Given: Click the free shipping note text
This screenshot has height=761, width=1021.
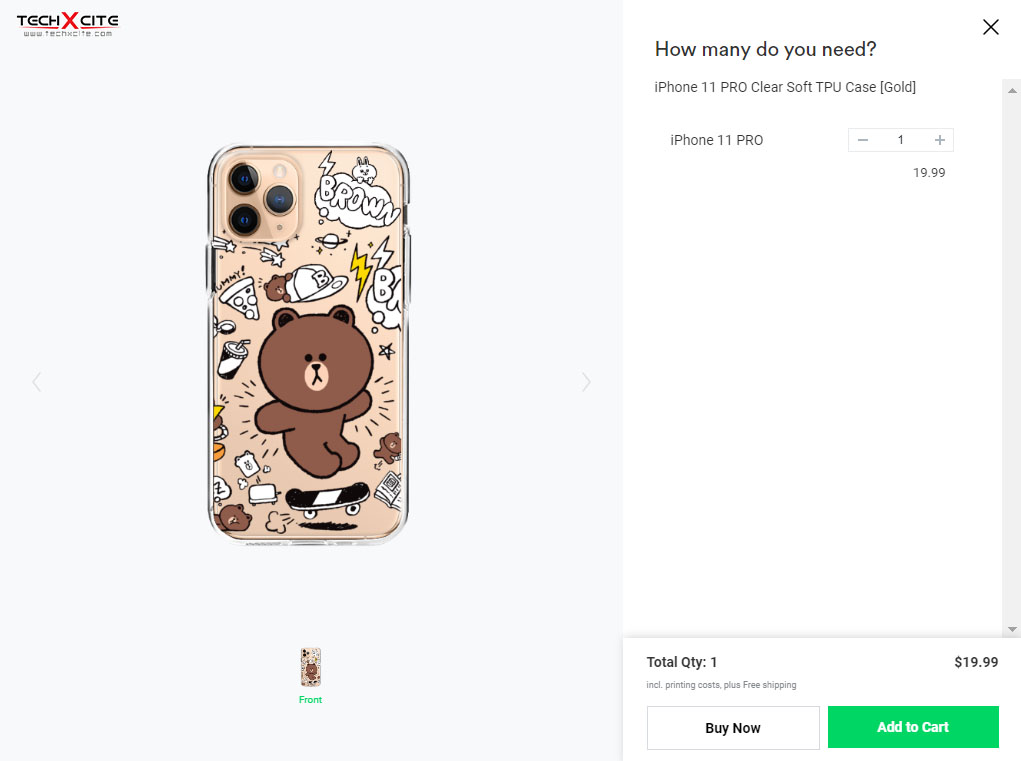Looking at the screenshot, I should click(x=721, y=685).
